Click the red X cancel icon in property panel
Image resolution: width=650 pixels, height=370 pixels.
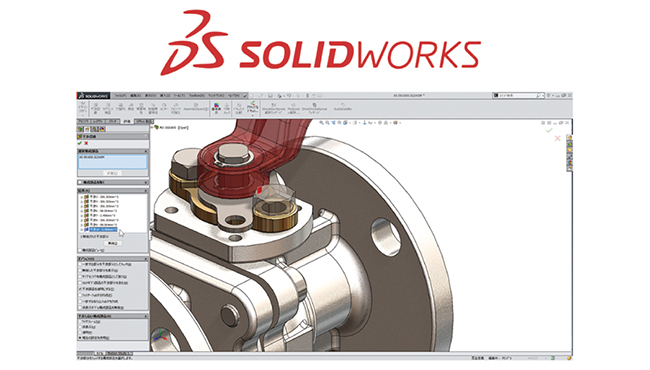[86, 143]
